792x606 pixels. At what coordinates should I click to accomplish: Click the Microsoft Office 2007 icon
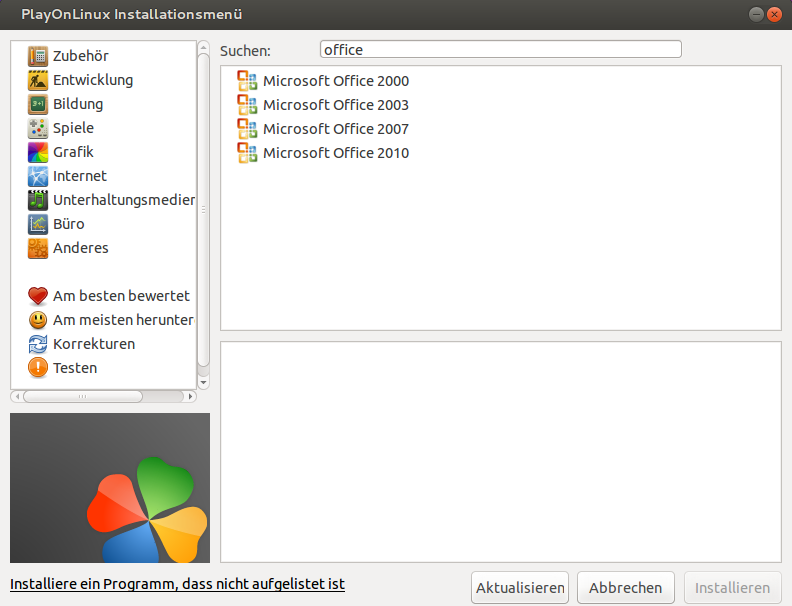tap(247, 129)
